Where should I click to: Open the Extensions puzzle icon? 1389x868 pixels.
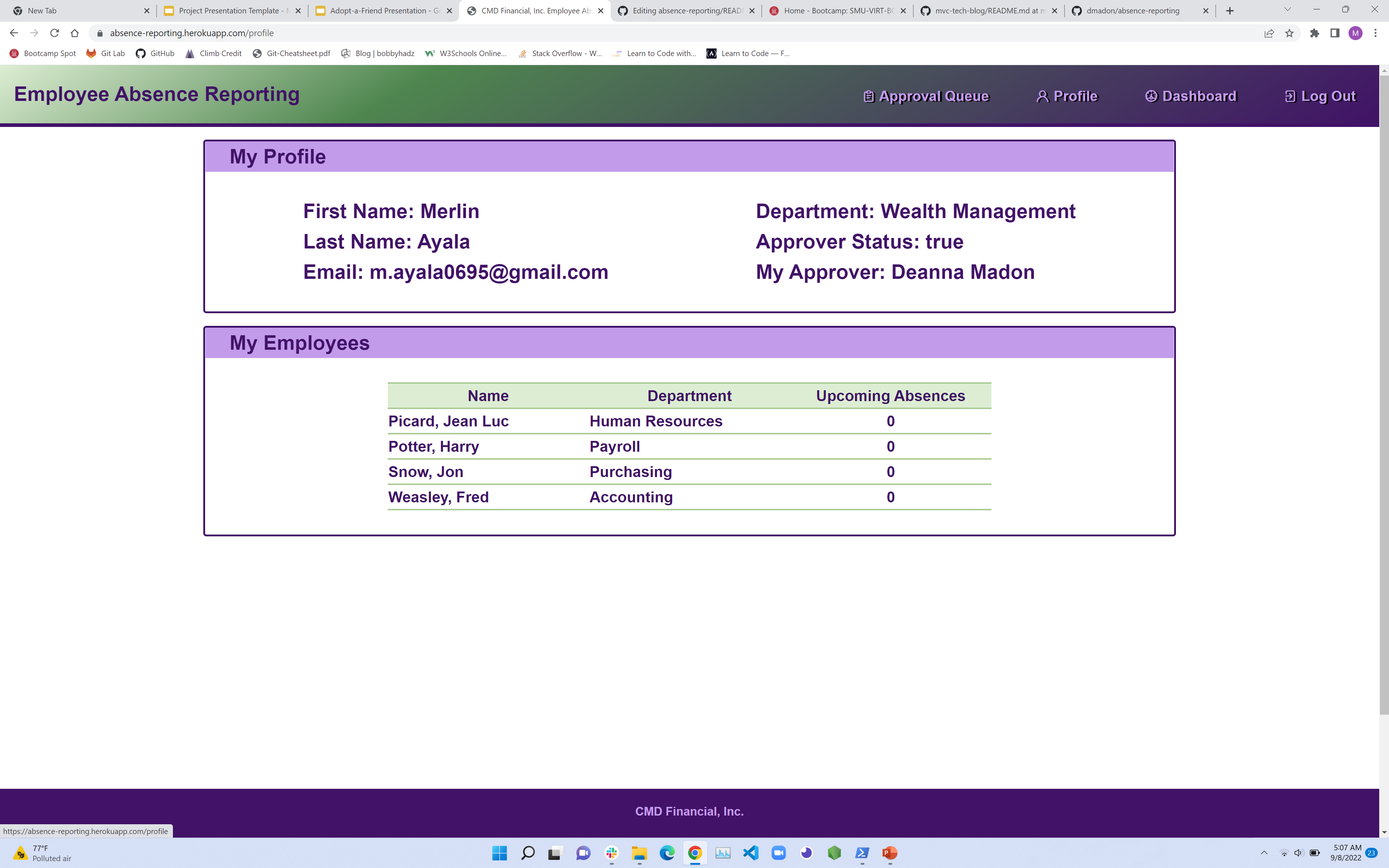pos(1314,33)
